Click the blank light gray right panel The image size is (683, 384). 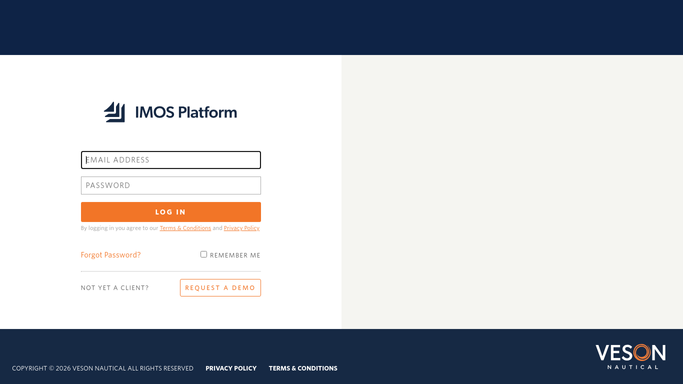pyautogui.click(x=512, y=192)
